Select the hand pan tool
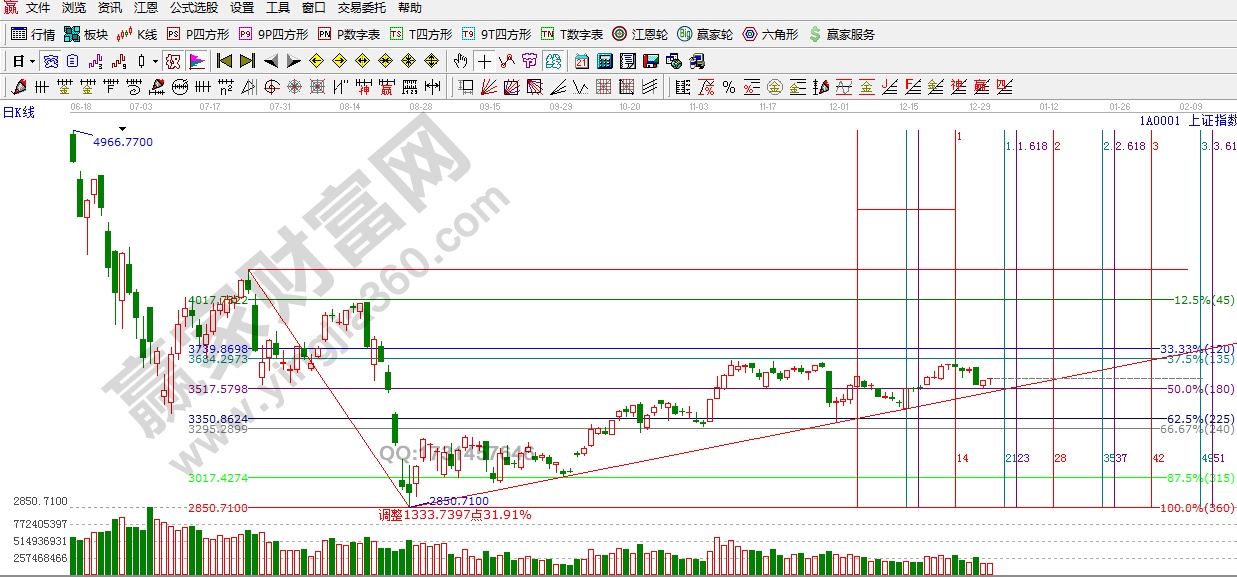This screenshot has height=578, width=1237. click(460, 61)
